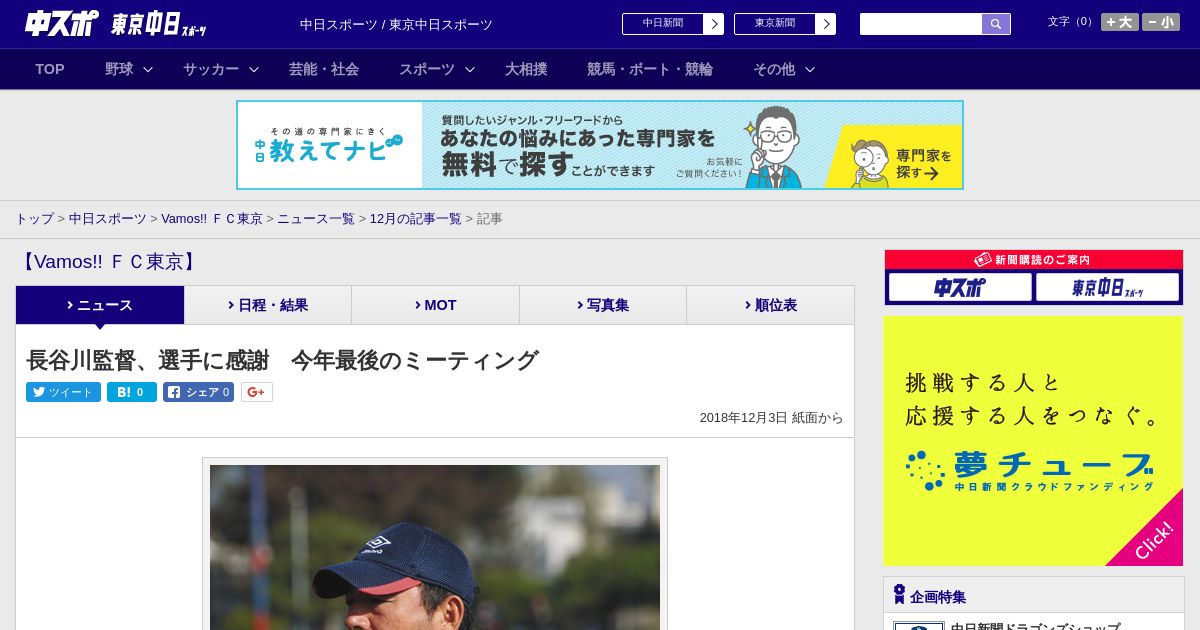Click the Chunichi Sports logo
The width and height of the screenshot is (1200, 630).
(x=61, y=23)
